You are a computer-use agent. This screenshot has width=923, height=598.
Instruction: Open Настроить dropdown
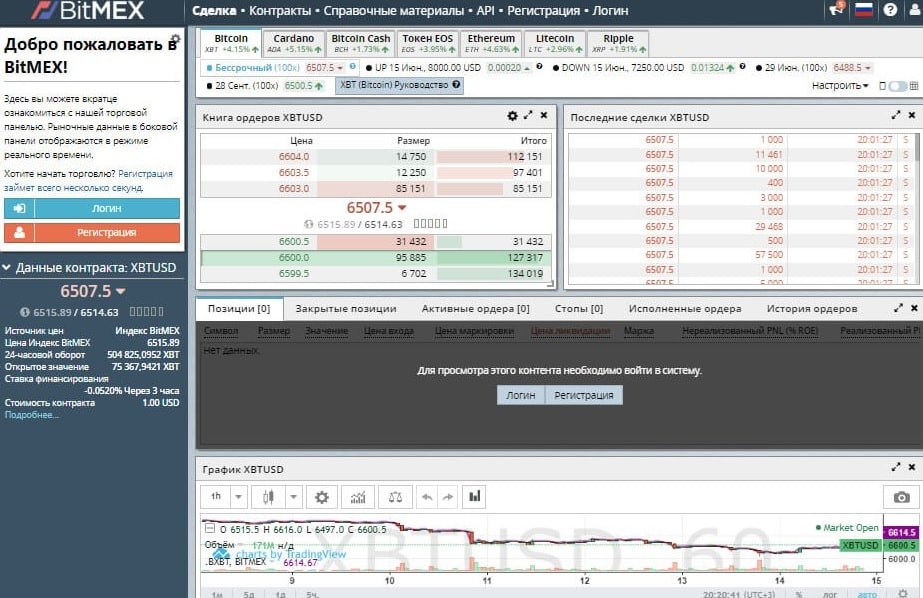[840, 85]
